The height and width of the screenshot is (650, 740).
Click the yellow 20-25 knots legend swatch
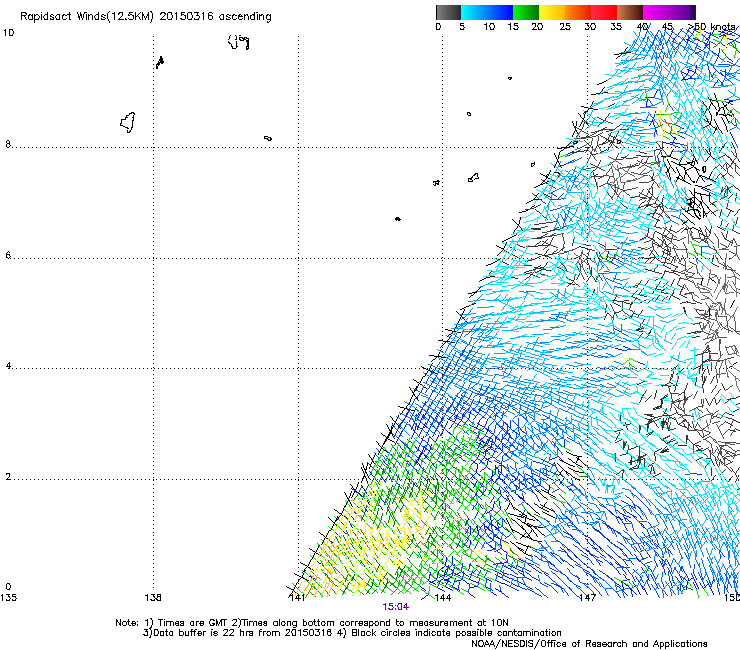(x=552, y=12)
